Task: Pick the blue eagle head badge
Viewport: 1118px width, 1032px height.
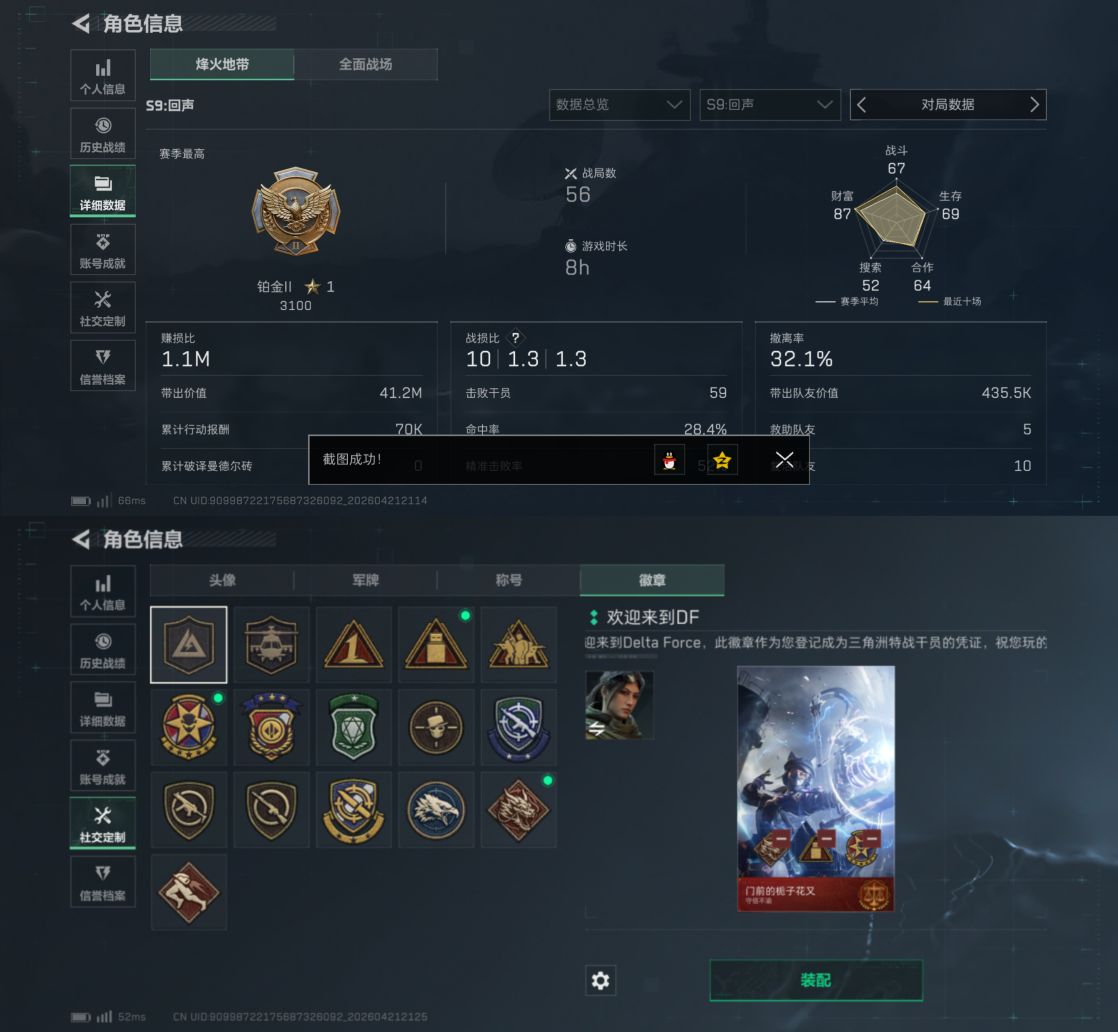Action: (x=436, y=809)
